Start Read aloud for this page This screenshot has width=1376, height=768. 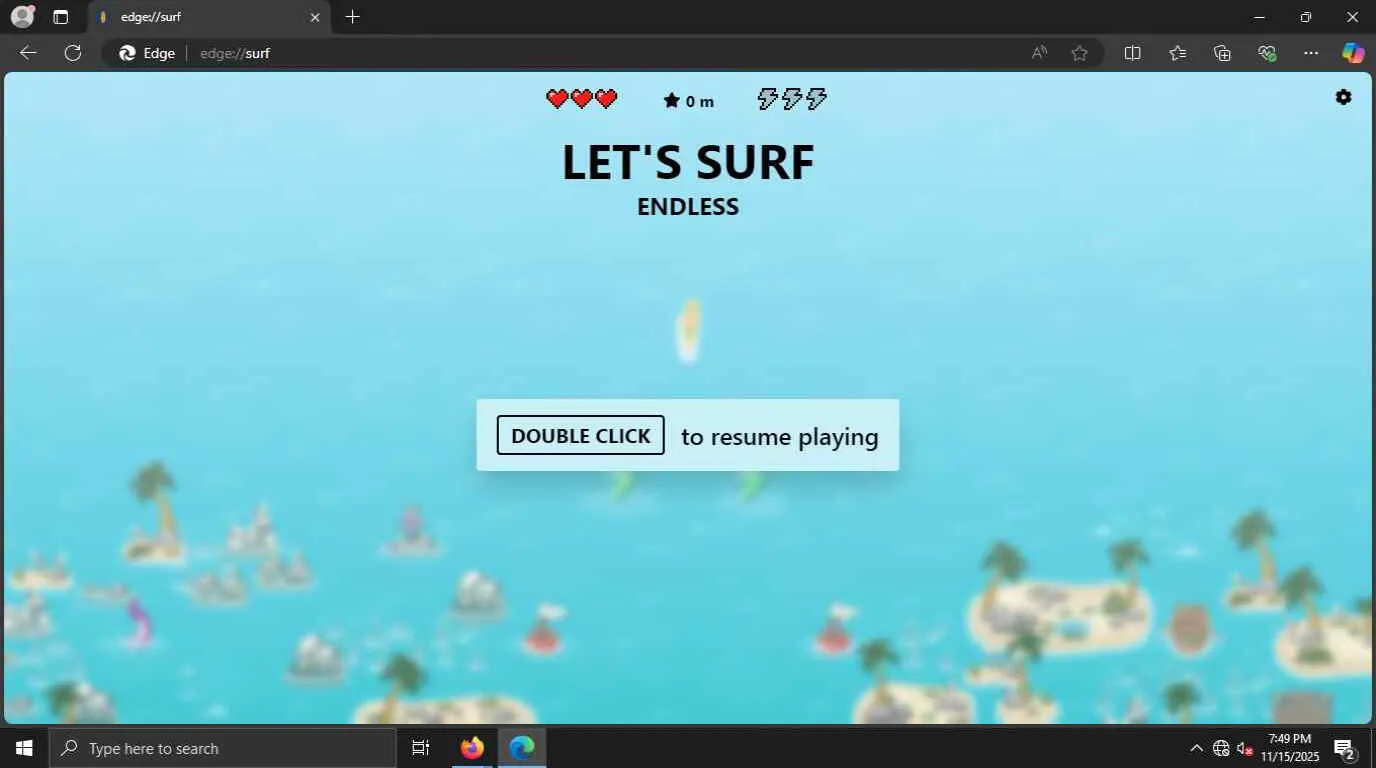(x=1040, y=53)
